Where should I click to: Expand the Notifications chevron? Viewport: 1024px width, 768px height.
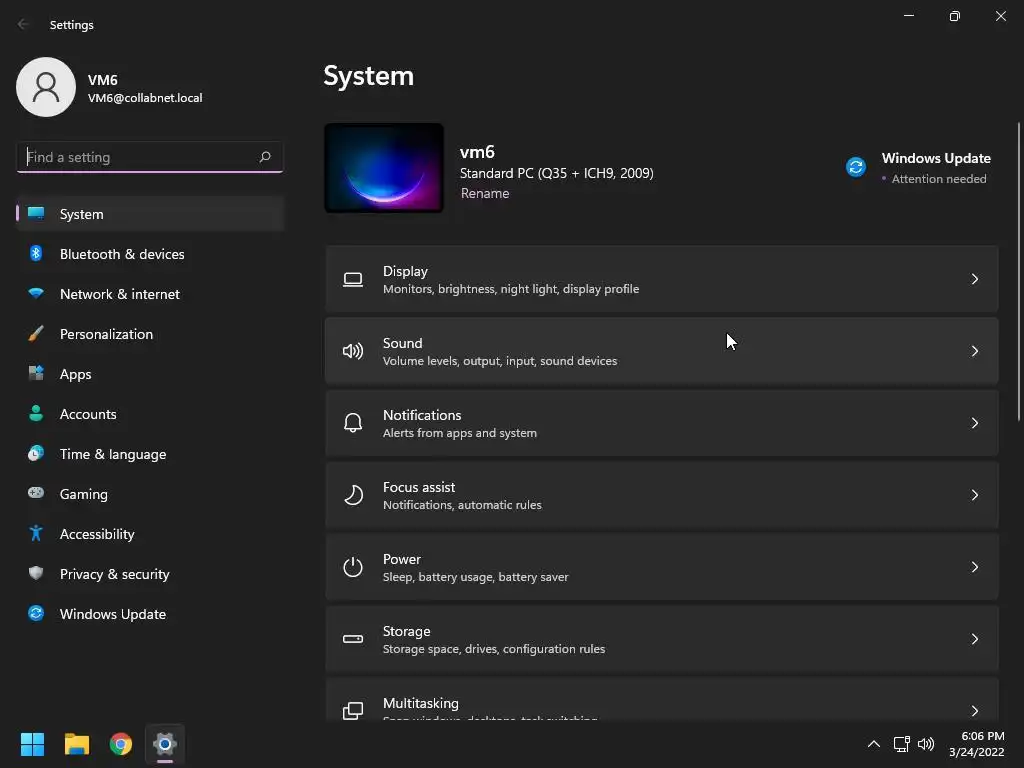pos(974,423)
